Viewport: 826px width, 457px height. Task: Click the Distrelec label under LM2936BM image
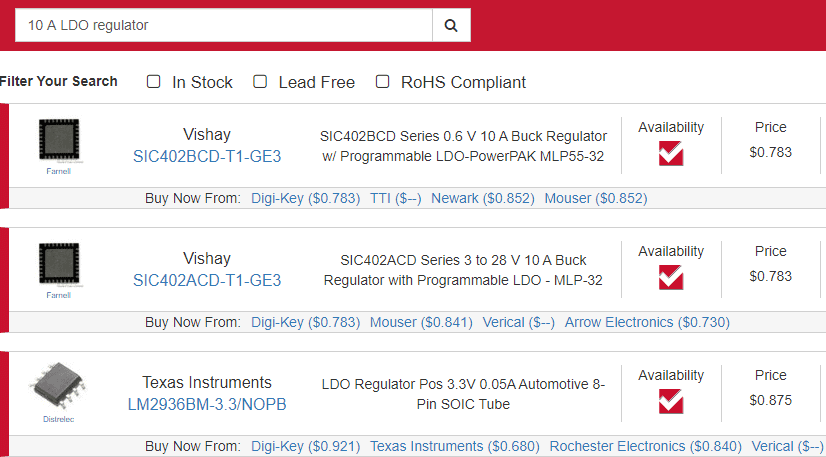(x=57, y=420)
